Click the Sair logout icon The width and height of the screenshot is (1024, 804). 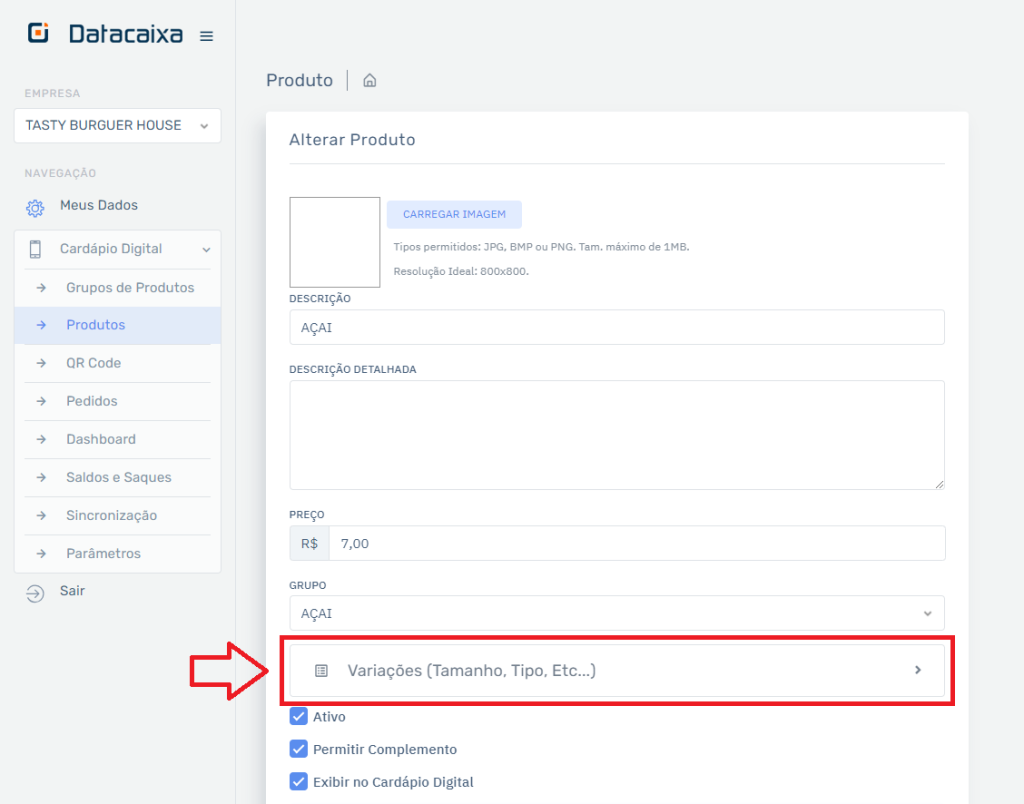click(35, 593)
